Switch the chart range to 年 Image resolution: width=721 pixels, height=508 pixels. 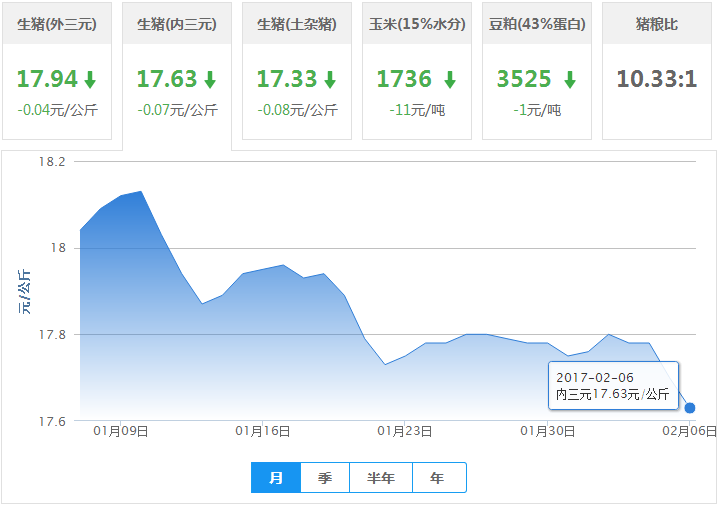[x=440, y=478]
